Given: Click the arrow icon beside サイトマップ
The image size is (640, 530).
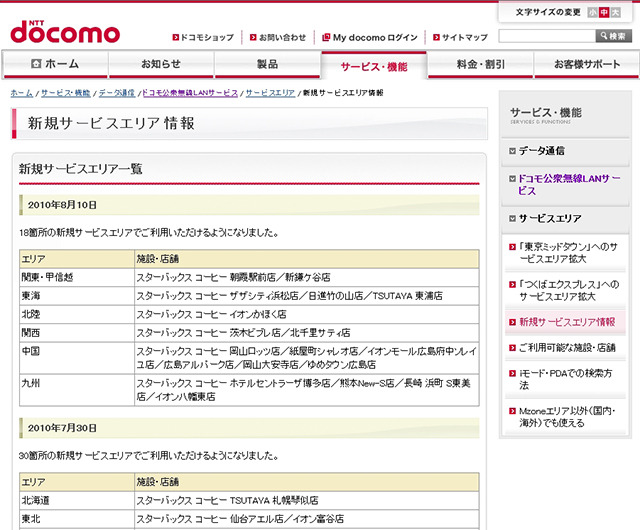Looking at the screenshot, I should [436, 38].
